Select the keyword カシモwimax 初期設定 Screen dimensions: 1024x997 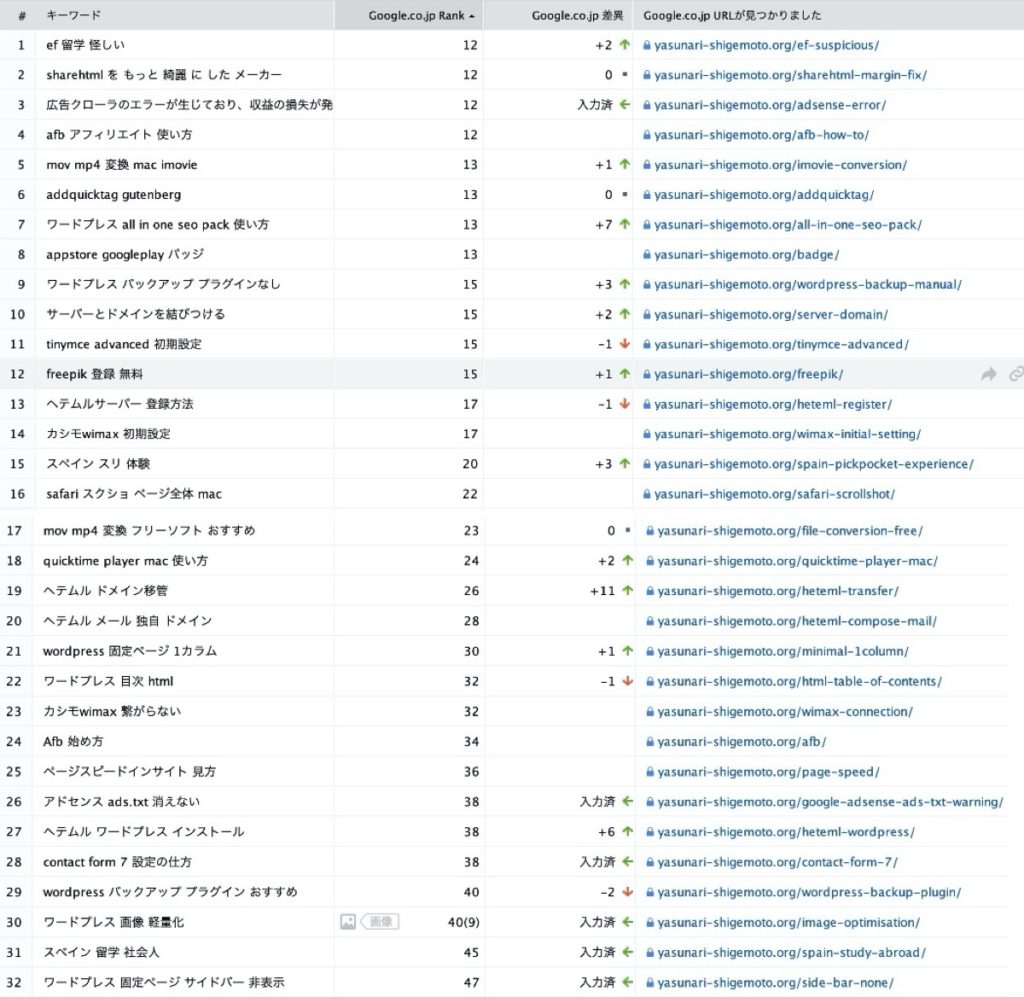click(108, 434)
